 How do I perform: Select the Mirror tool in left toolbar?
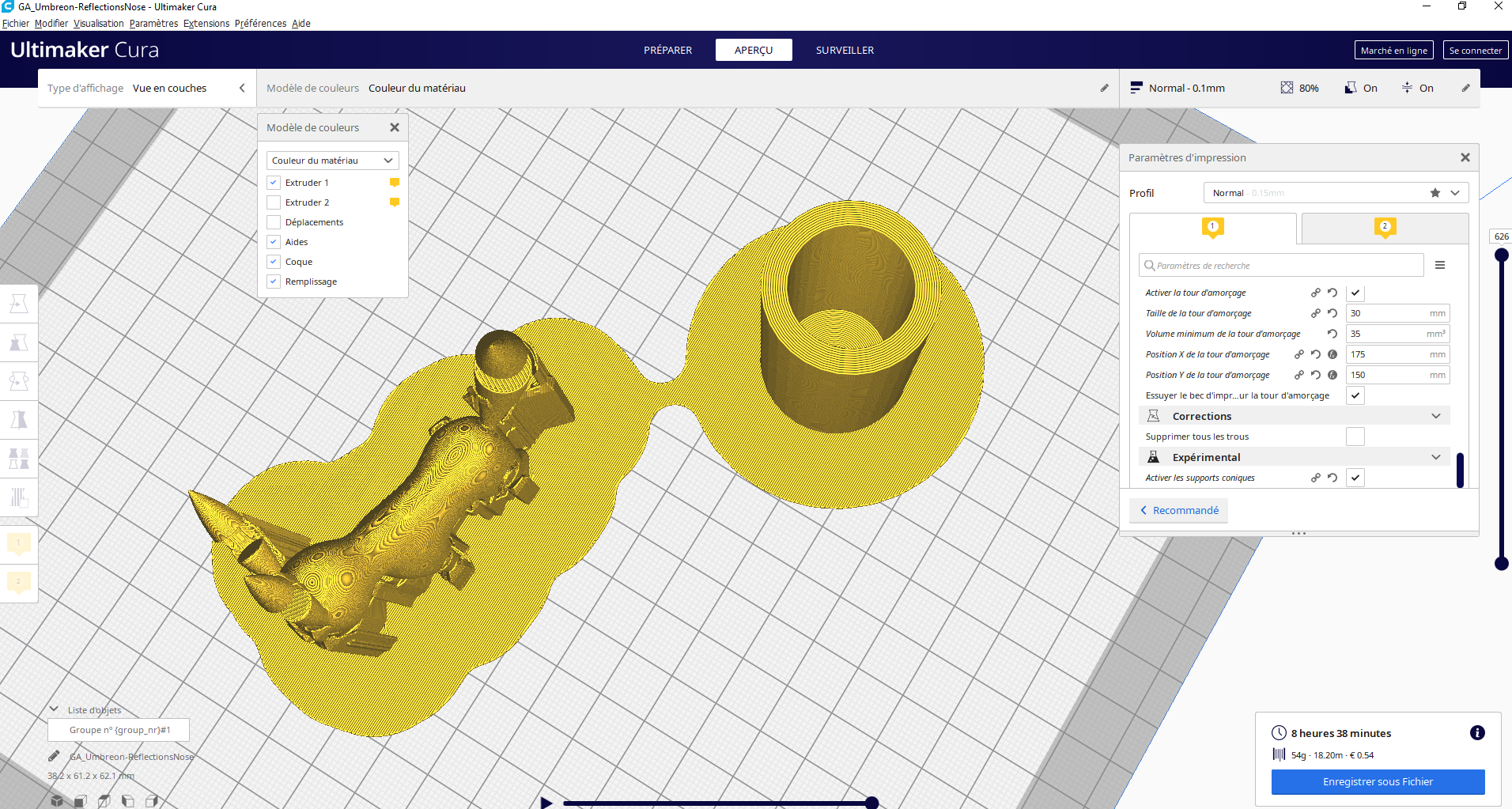click(x=19, y=420)
